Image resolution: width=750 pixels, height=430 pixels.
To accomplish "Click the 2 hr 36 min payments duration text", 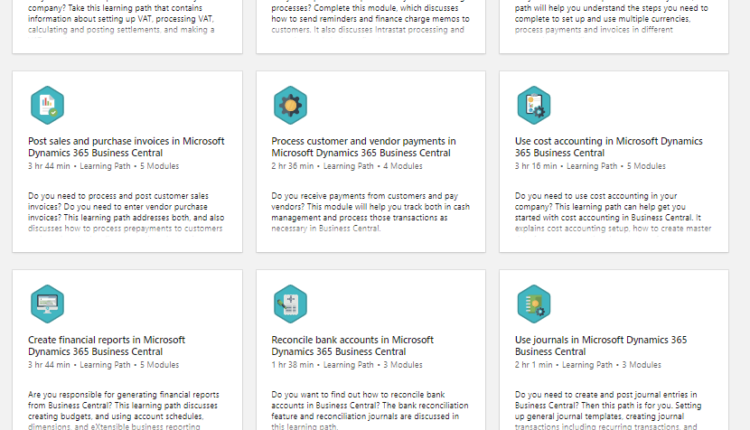I will 293,166.
